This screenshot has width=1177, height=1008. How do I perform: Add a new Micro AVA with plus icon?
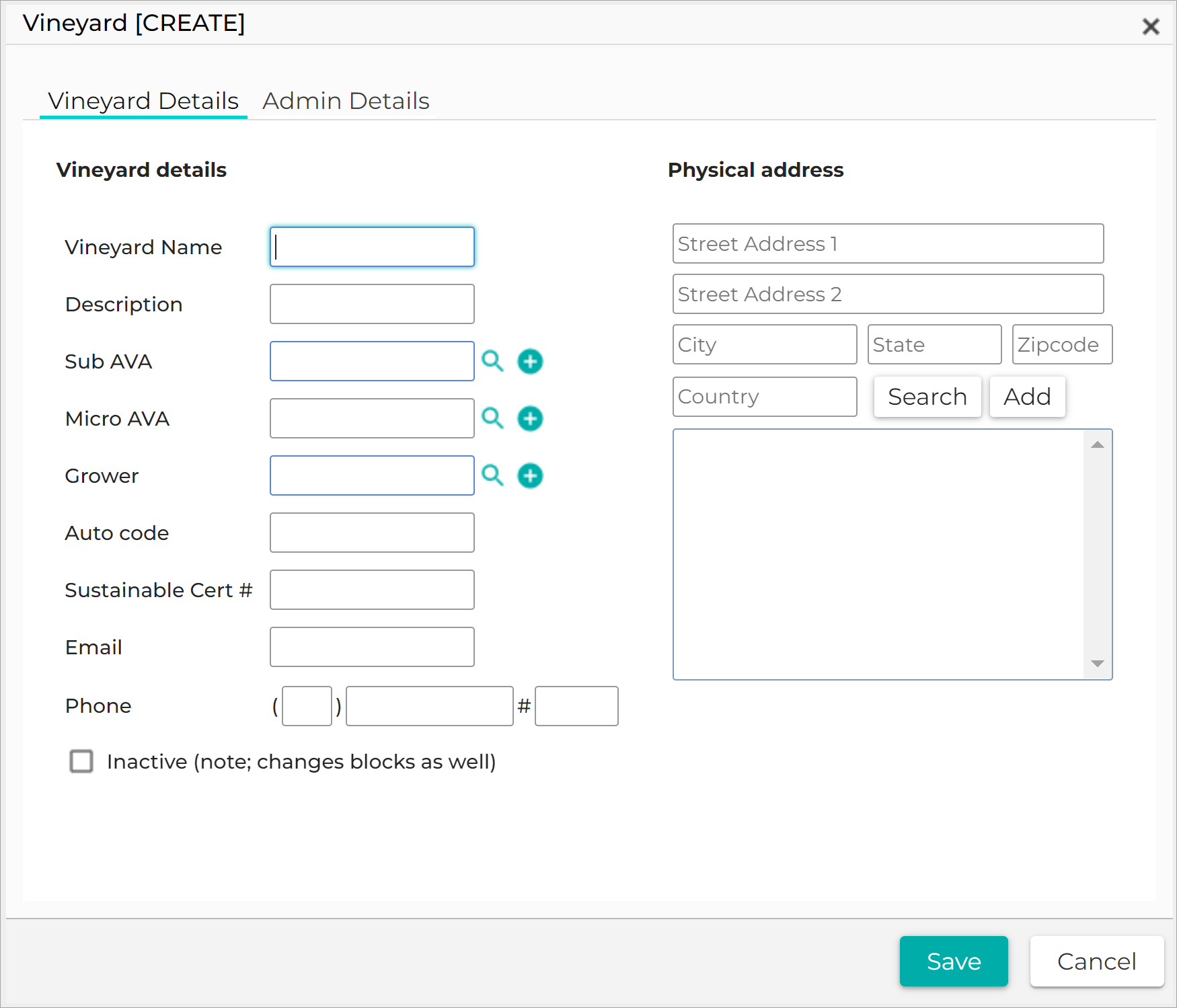click(x=530, y=418)
